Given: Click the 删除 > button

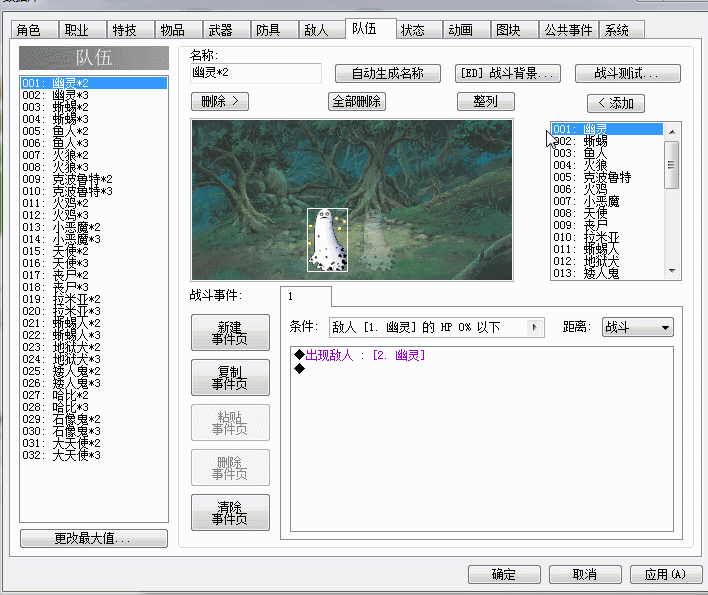Looking at the screenshot, I should point(220,101).
